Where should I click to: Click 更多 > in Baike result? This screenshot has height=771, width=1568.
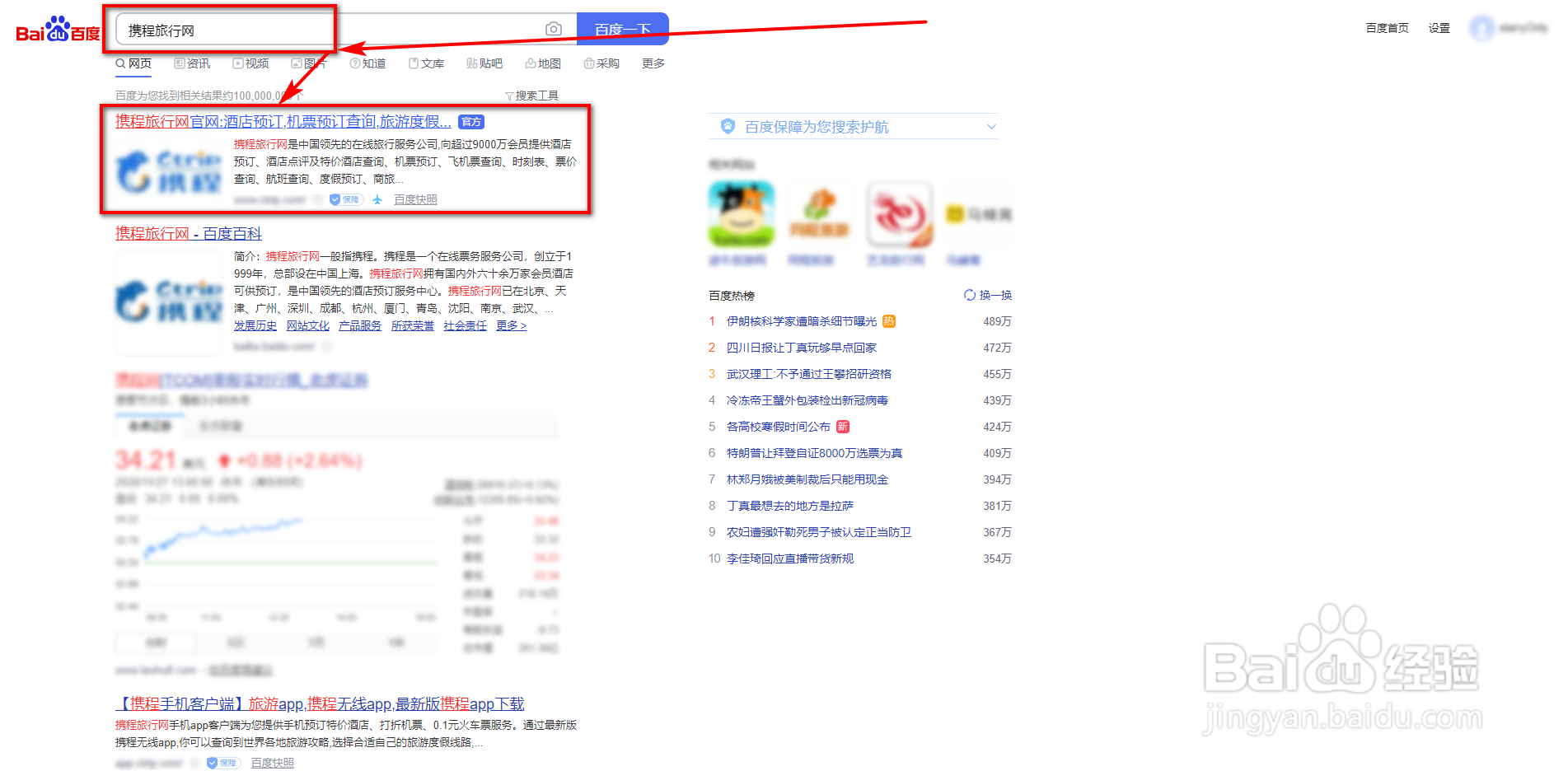tap(511, 325)
